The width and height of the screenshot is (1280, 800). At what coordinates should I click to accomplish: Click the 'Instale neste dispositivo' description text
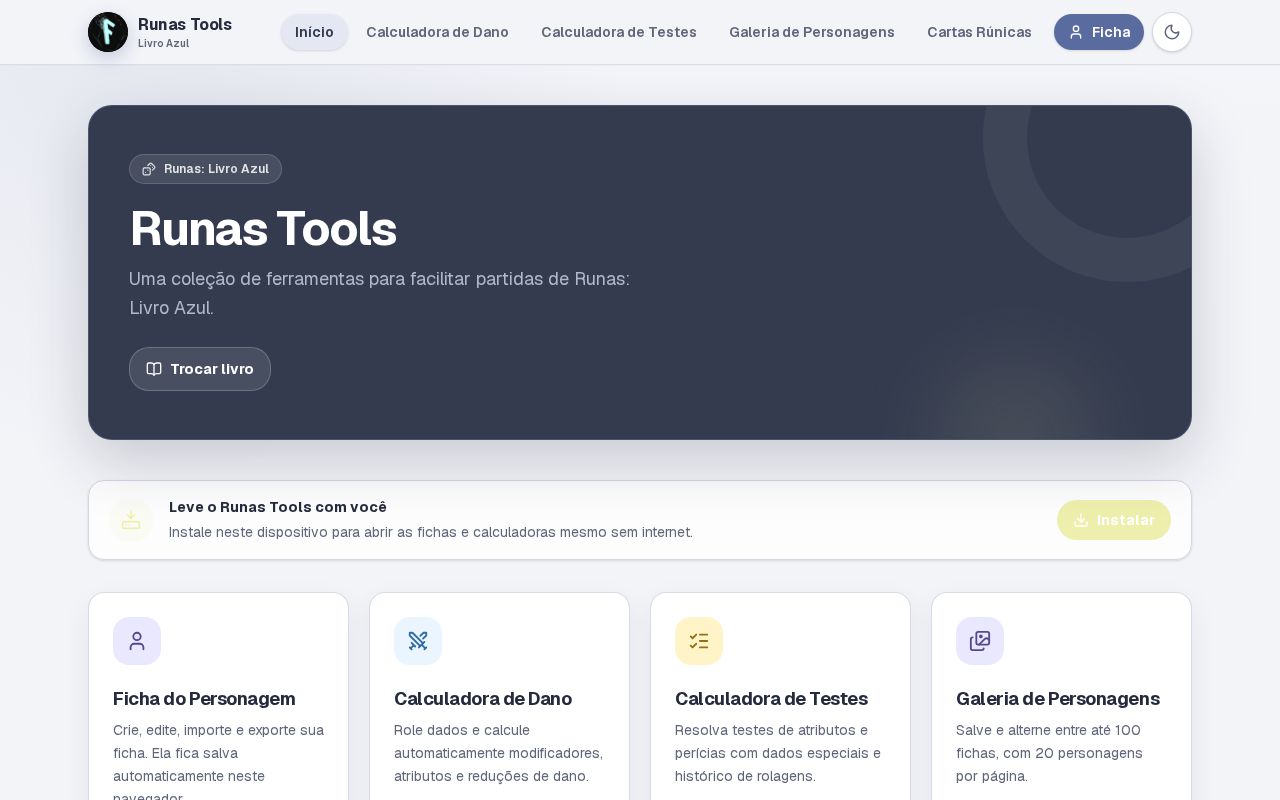click(x=431, y=532)
